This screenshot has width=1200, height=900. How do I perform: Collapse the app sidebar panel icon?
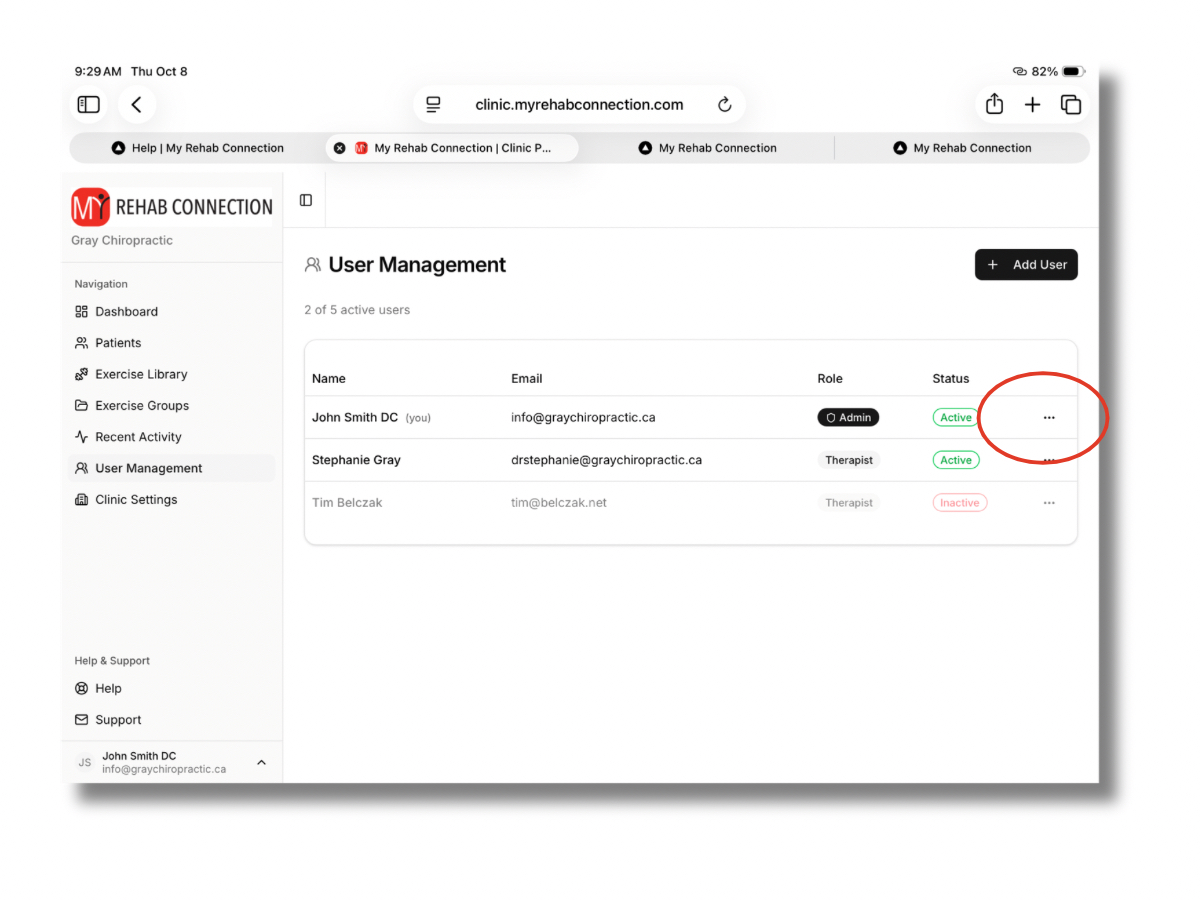pyautogui.click(x=306, y=200)
